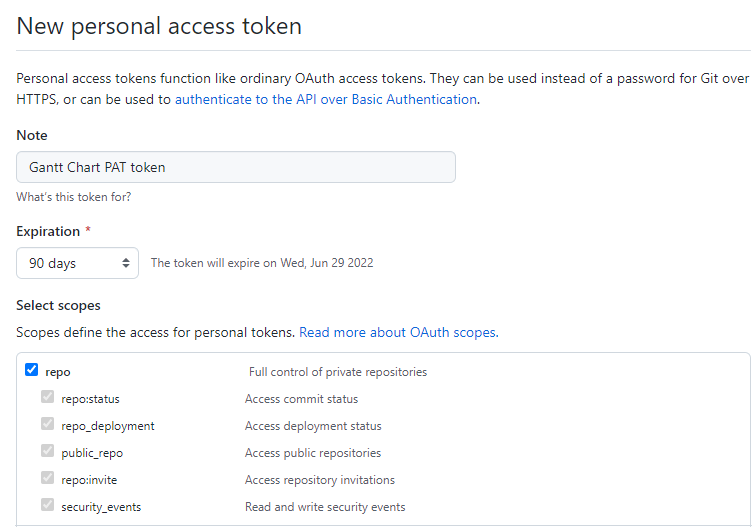The height and width of the screenshot is (527, 755).
Task: Toggle the repo scope checkbox
Action: click(x=31, y=371)
